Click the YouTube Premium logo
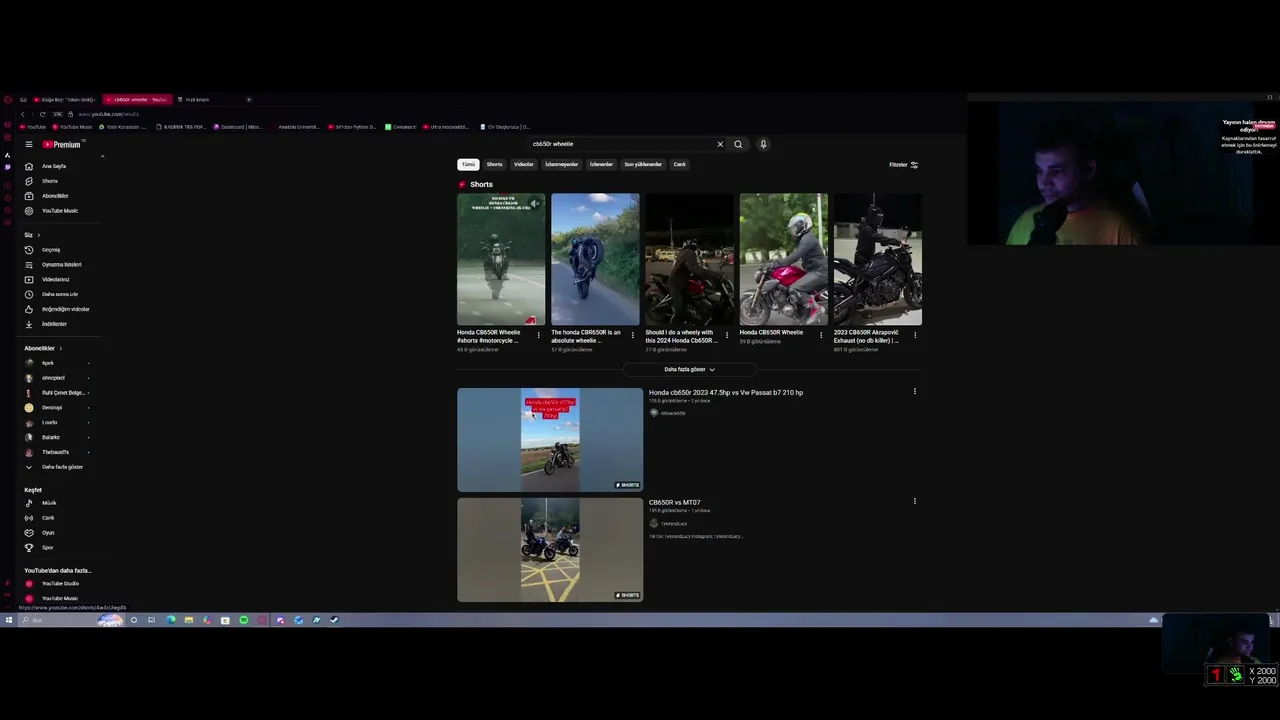 pyautogui.click(x=62, y=144)
